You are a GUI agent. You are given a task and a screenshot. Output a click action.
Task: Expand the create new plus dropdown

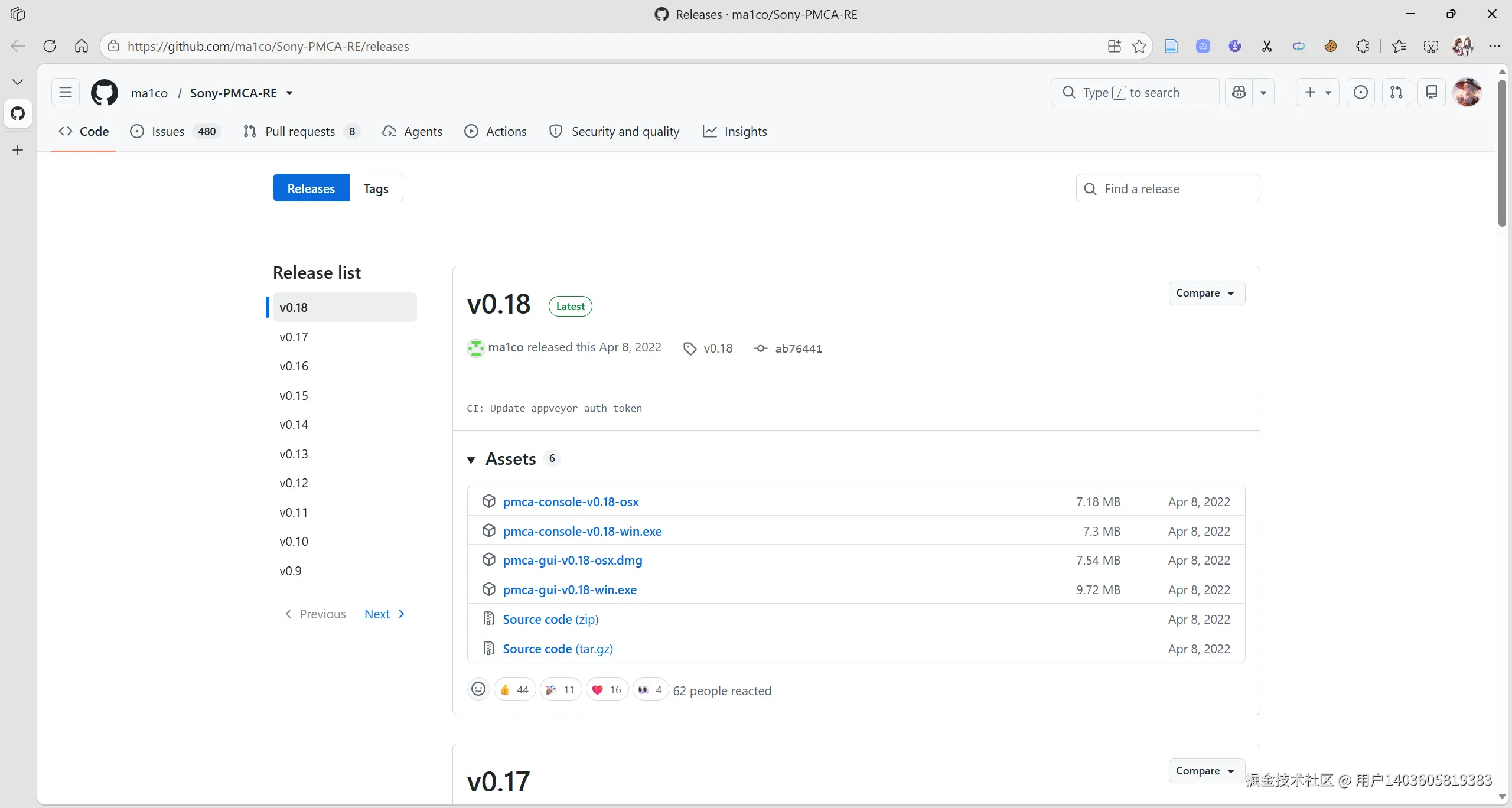(1318, 93)
